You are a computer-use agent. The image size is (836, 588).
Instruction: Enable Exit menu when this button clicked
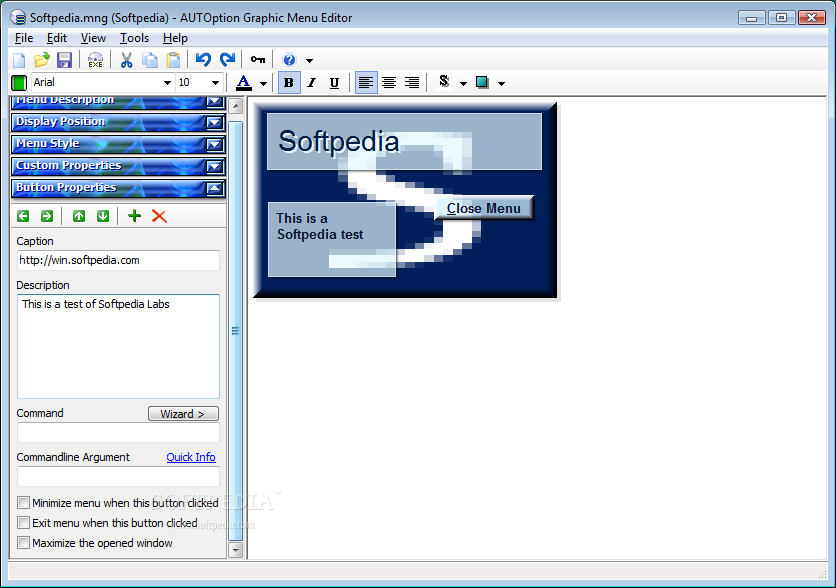coord(23,522)
